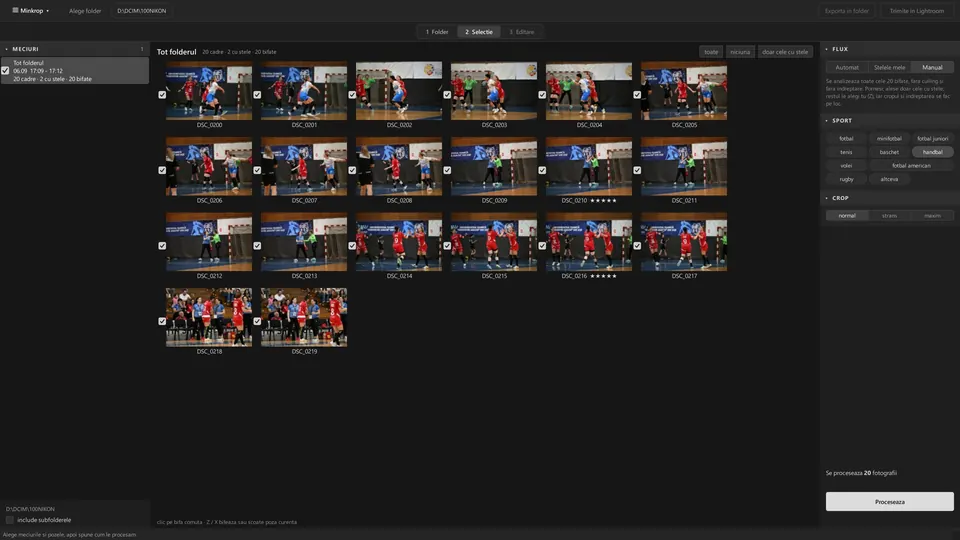Click star rating of DSC_0216

pyautogui.click(x=603, y=276)
